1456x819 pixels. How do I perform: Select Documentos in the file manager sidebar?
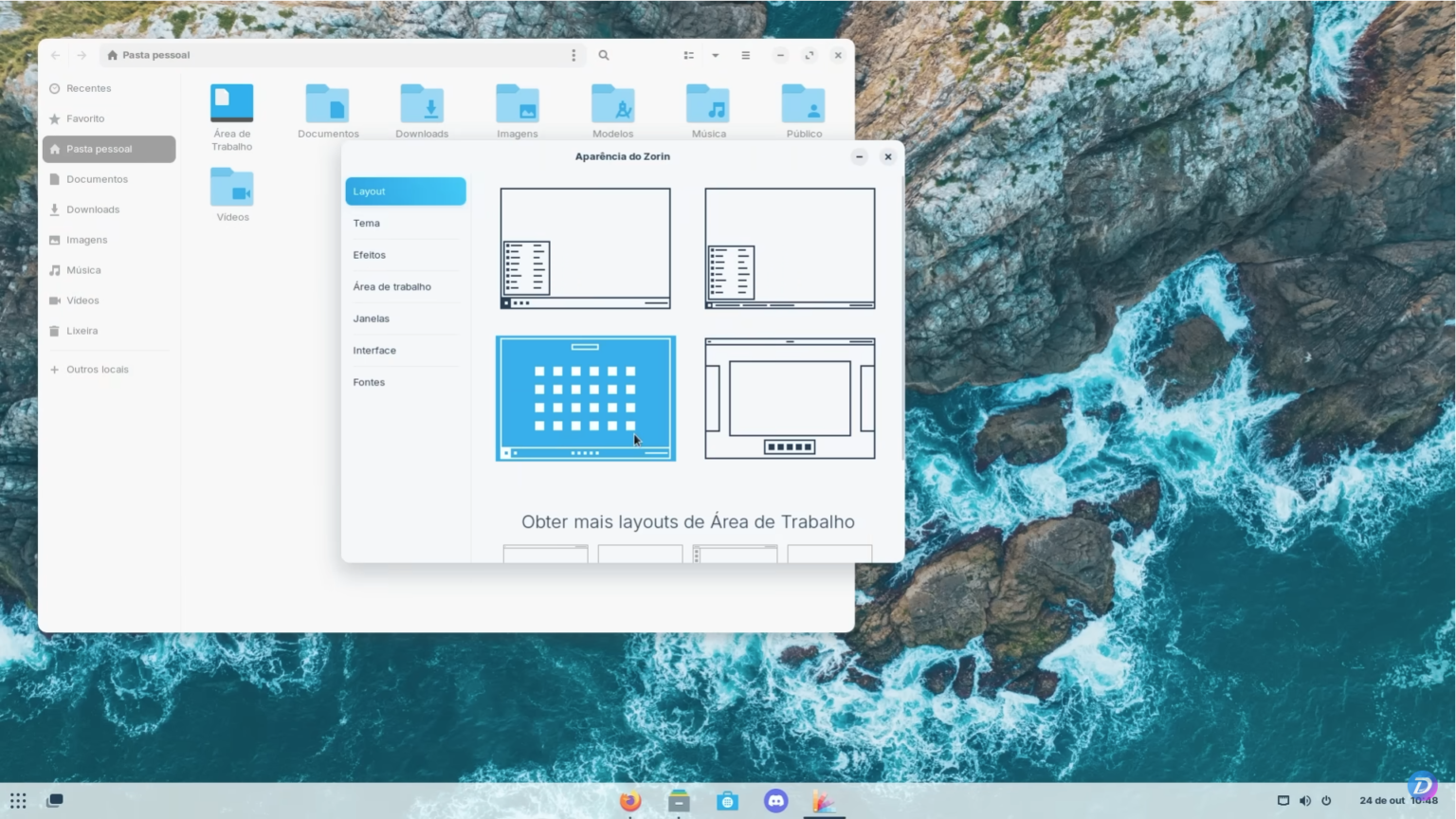[x=97, y=178]
